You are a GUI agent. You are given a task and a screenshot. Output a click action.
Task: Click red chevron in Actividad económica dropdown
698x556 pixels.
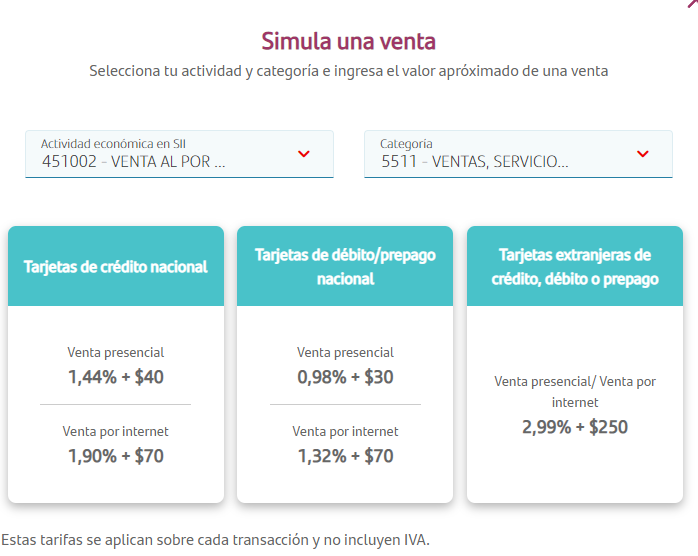[x=305, y=154]
